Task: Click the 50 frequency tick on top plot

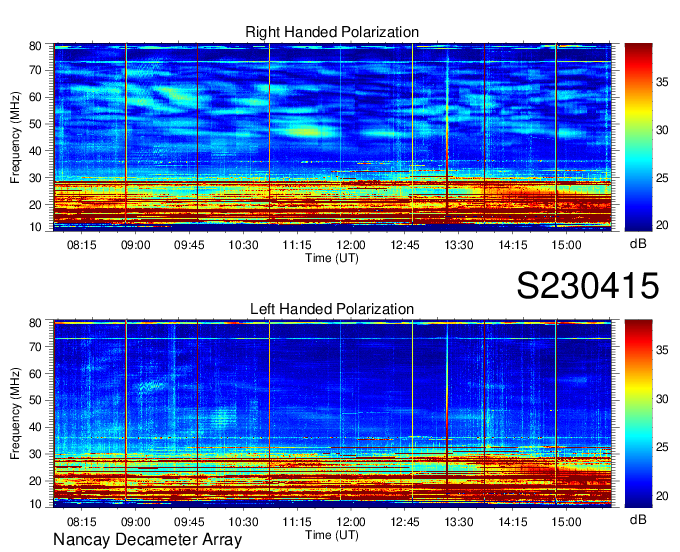Action: click(35, 124)
